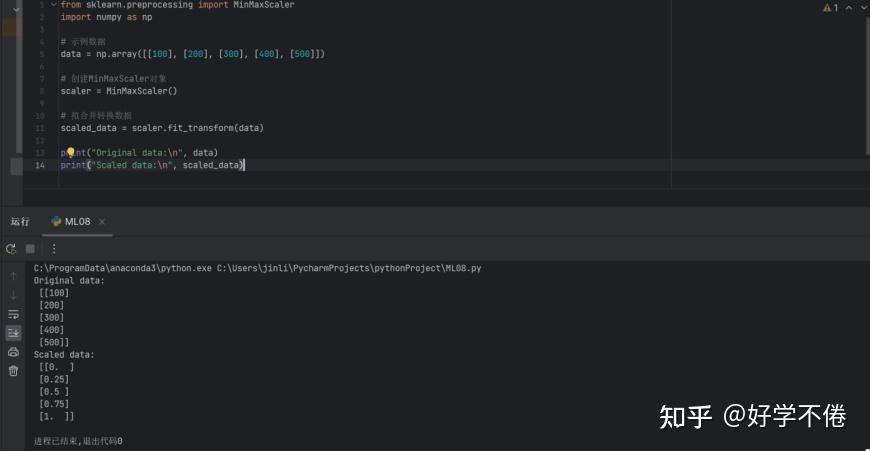Click the [300] output value
Viewport: 870px width, 452px height.
click(x=52, y=318)
